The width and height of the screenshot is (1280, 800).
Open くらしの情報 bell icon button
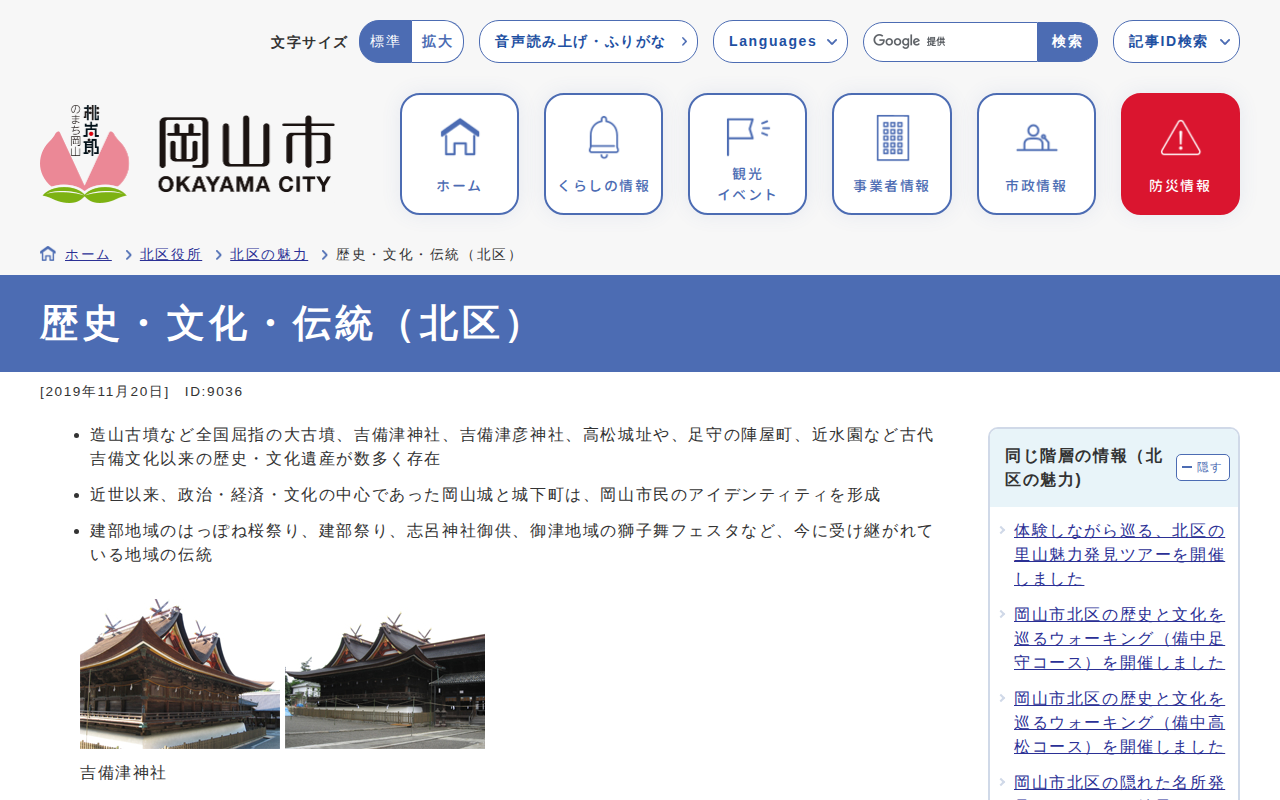coord(603,154)
